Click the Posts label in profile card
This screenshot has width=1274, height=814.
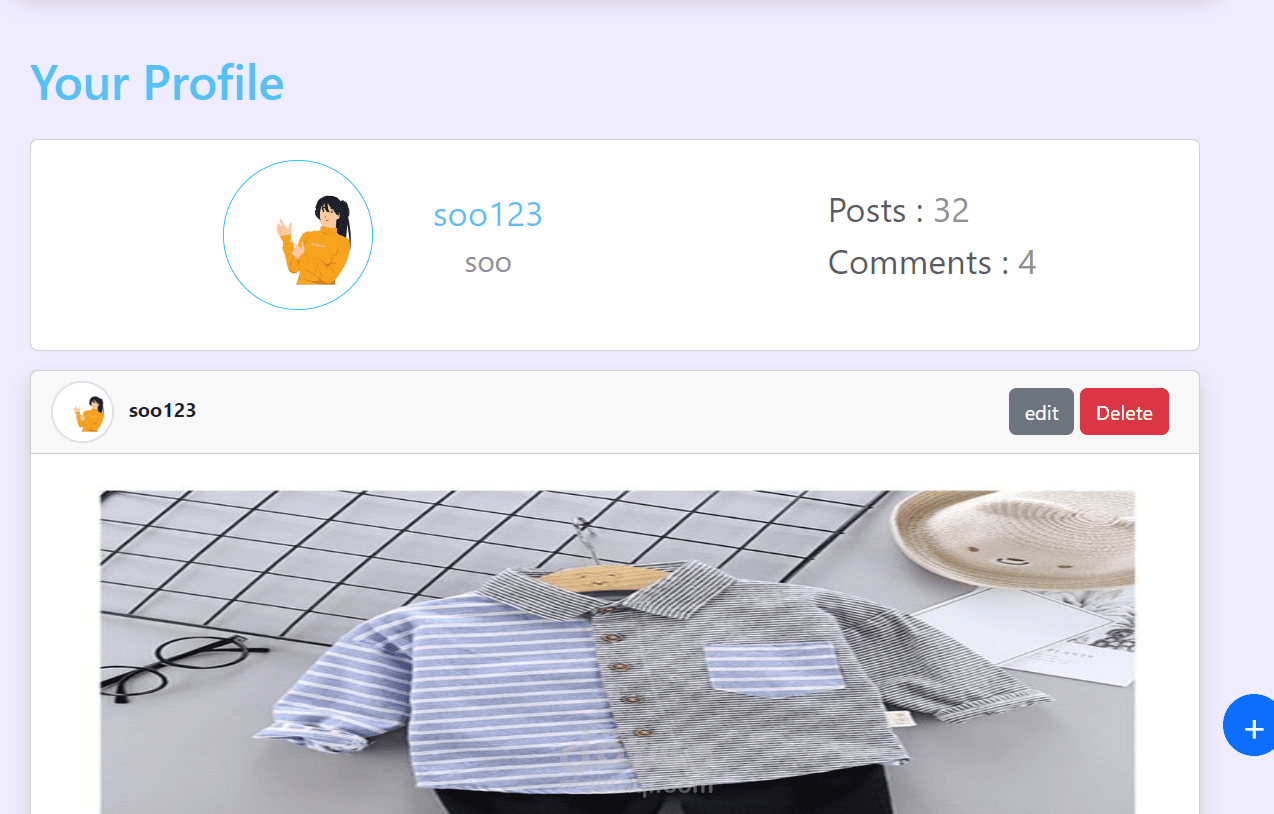click(x=867, y=211)
